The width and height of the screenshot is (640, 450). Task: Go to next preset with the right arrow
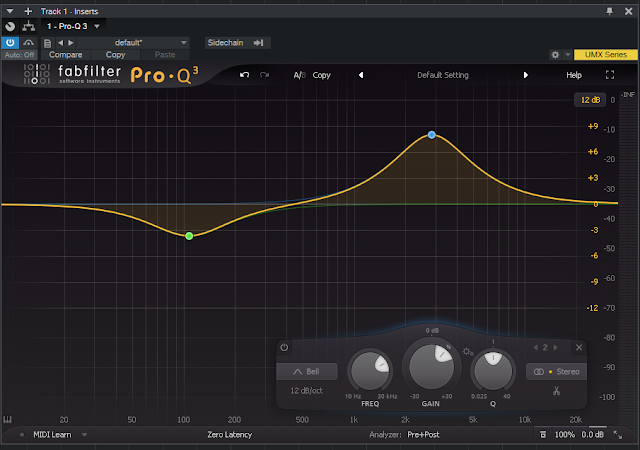click(71, 42)
